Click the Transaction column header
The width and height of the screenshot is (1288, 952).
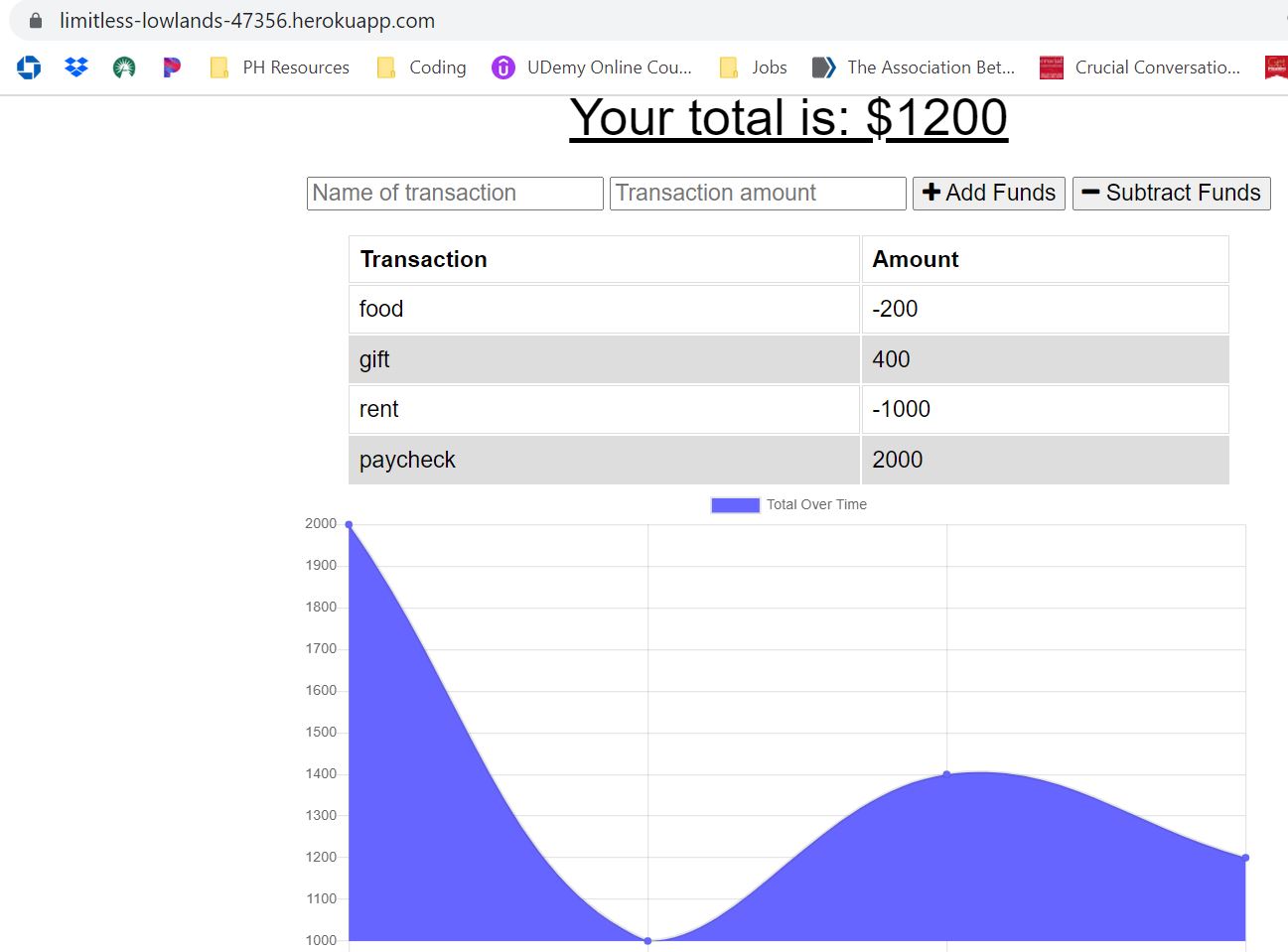[604, 259]
